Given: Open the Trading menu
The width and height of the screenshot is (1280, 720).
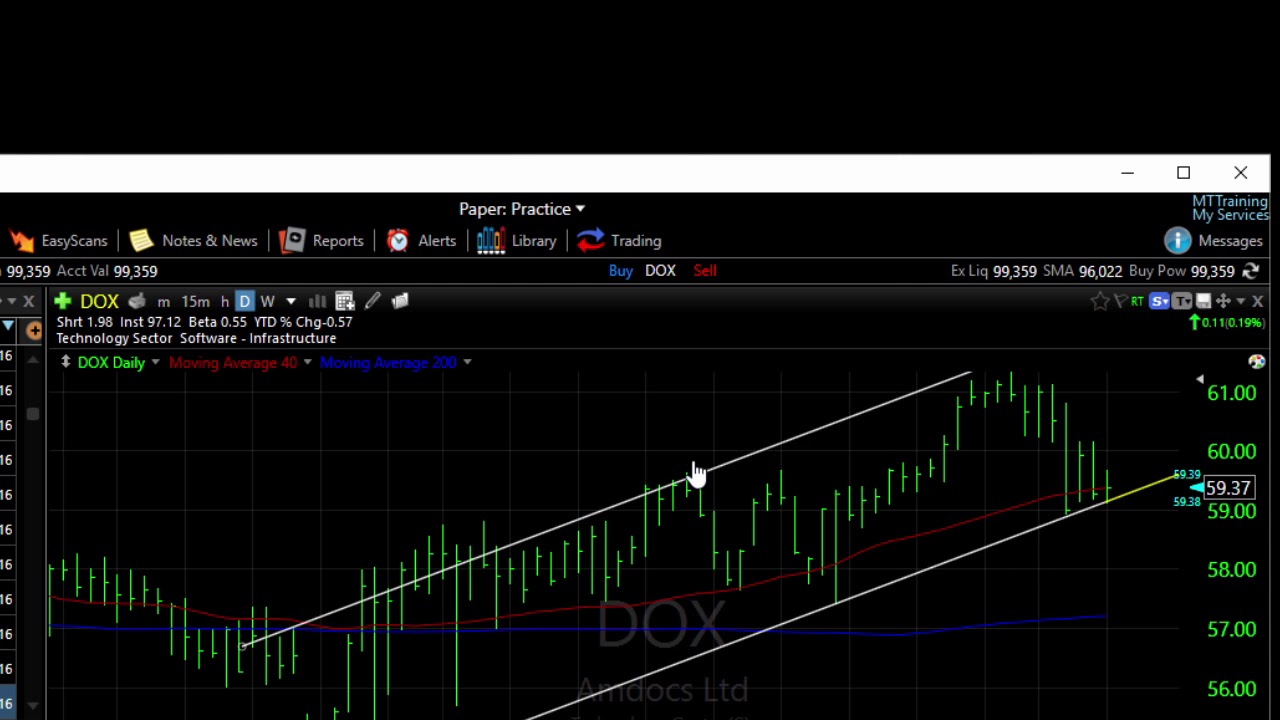Looking at the screenshot, I should point(619,241).
